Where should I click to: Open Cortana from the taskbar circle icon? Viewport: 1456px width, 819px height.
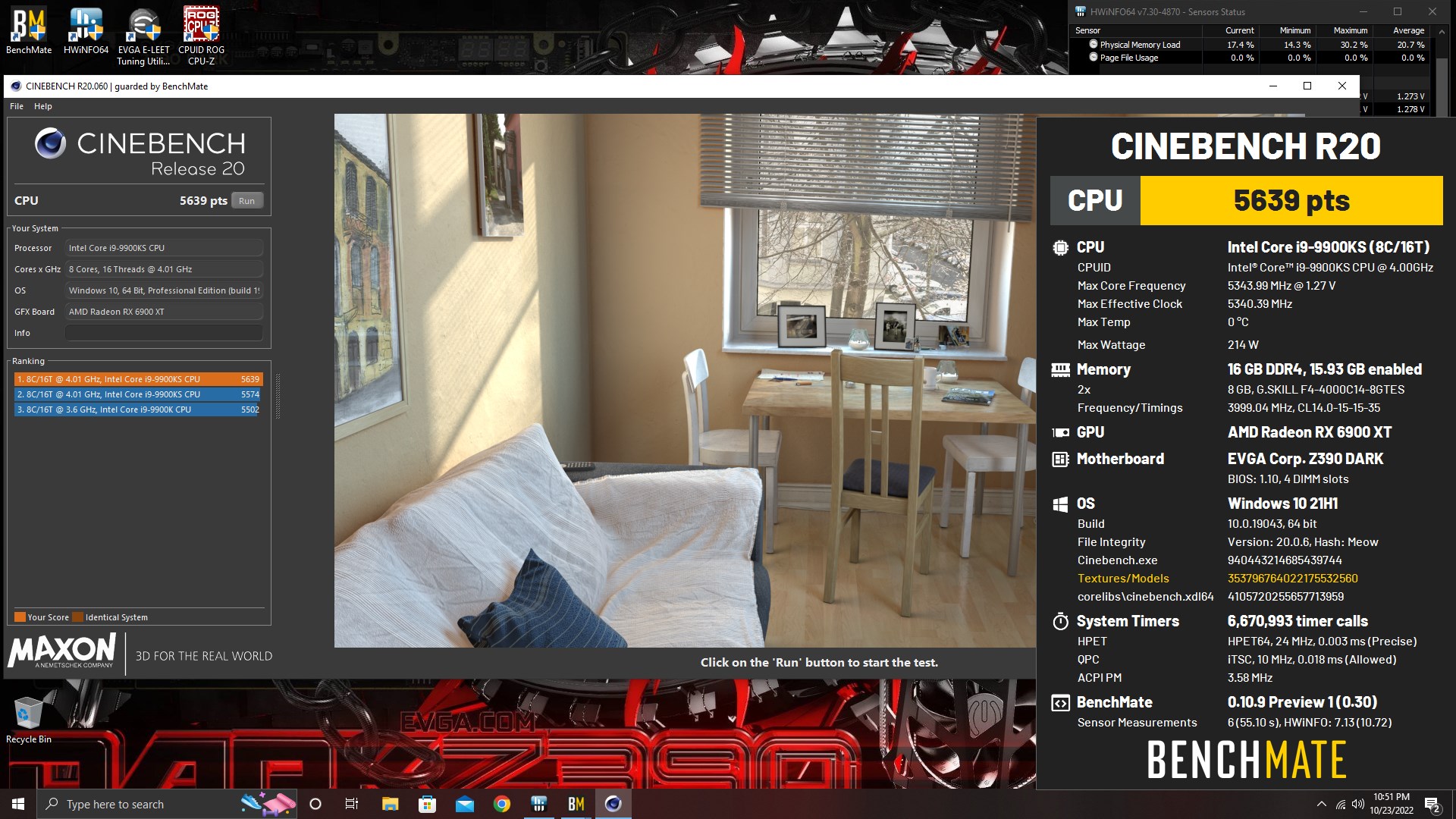[x=315, y=804]
